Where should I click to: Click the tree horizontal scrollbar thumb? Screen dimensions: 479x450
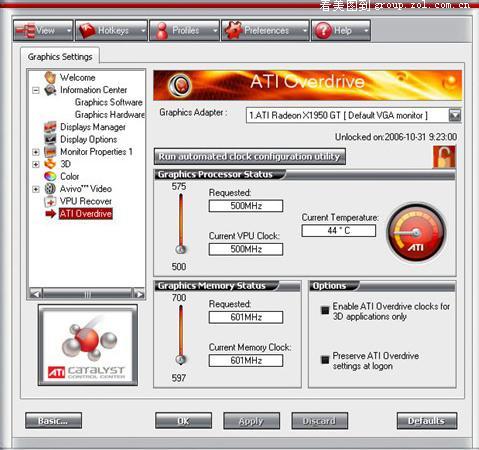point(87,294)
